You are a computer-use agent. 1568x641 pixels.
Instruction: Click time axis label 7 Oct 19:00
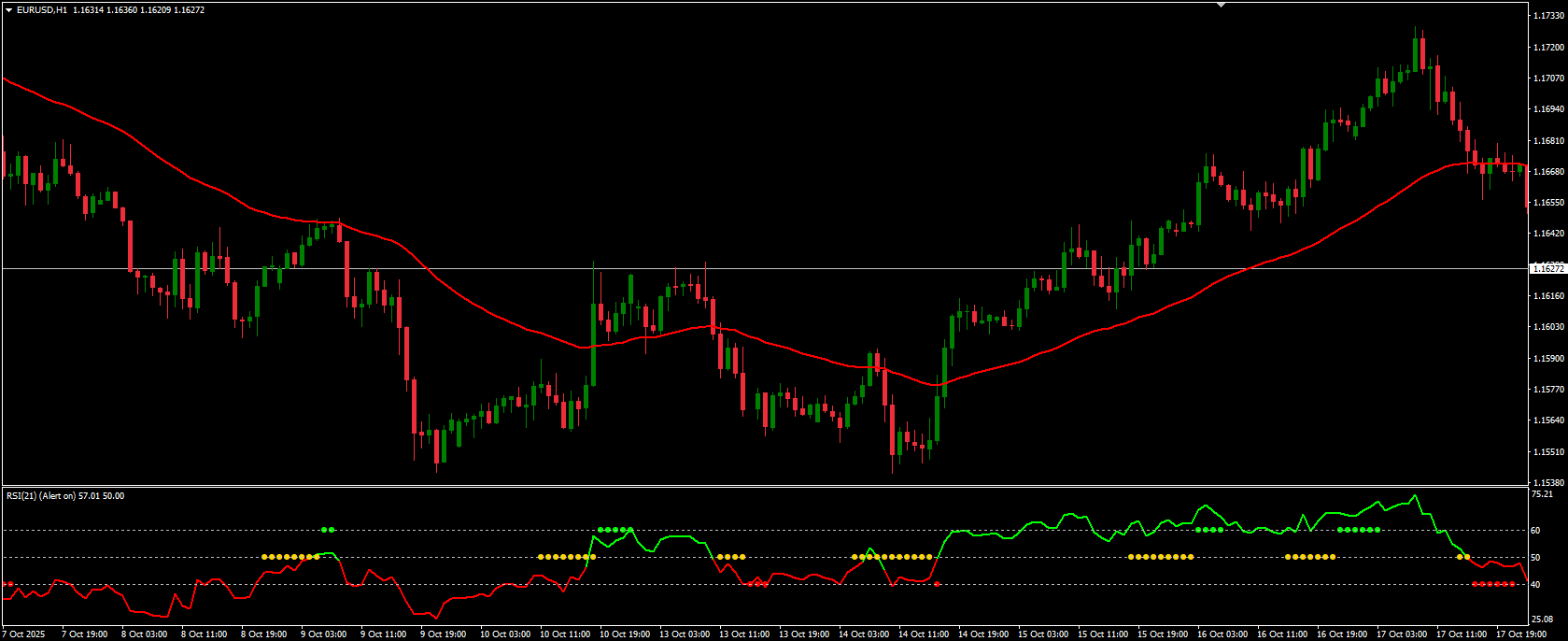tap(84, 634)
